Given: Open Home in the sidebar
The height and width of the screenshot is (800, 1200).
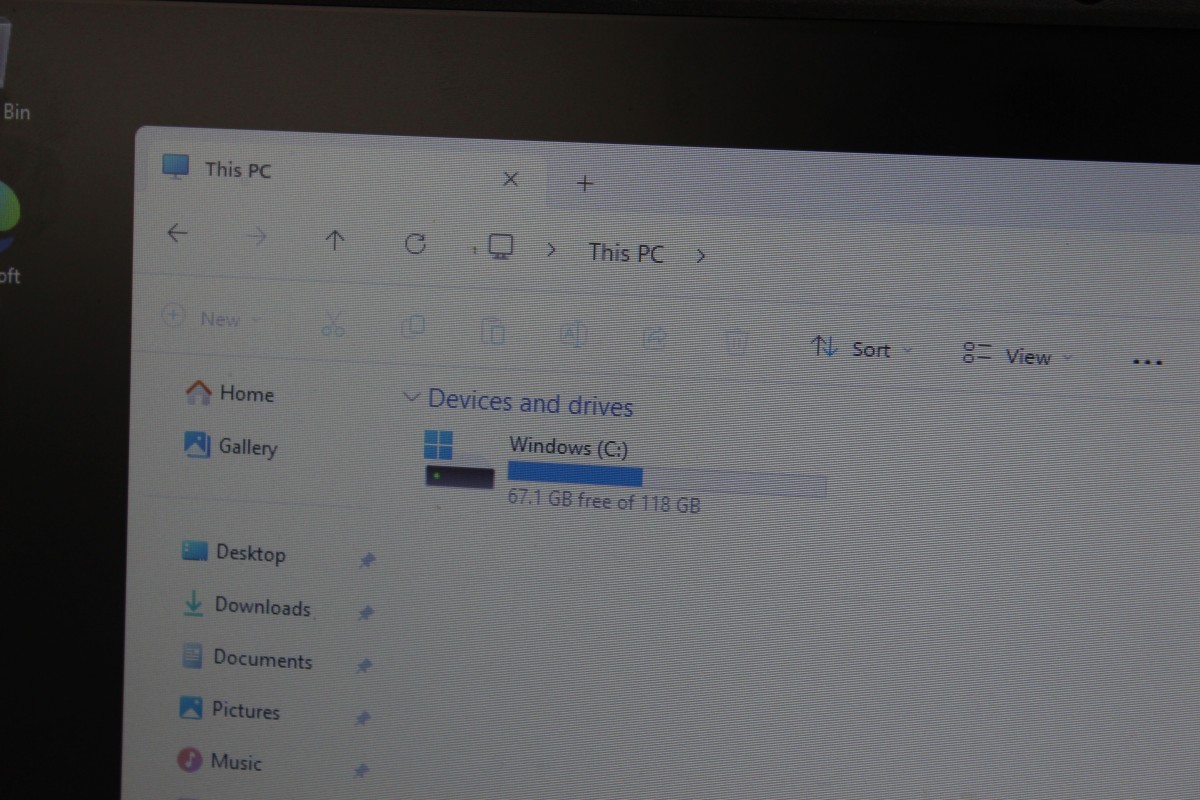Looking at the screenshot, I should (230, 393).
